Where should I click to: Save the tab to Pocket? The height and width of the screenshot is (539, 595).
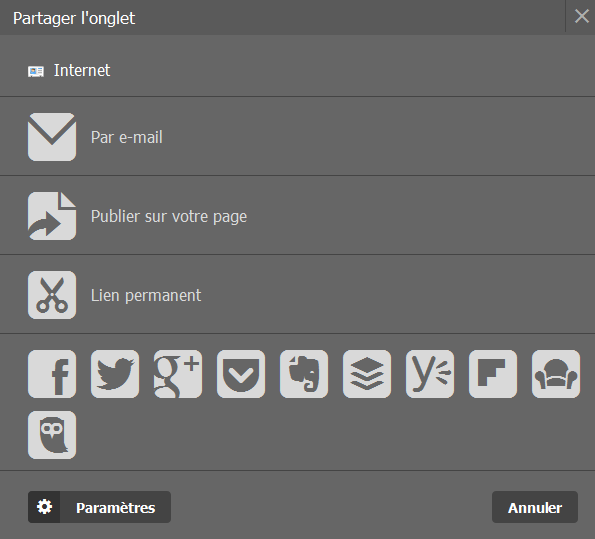coord(241,374)
